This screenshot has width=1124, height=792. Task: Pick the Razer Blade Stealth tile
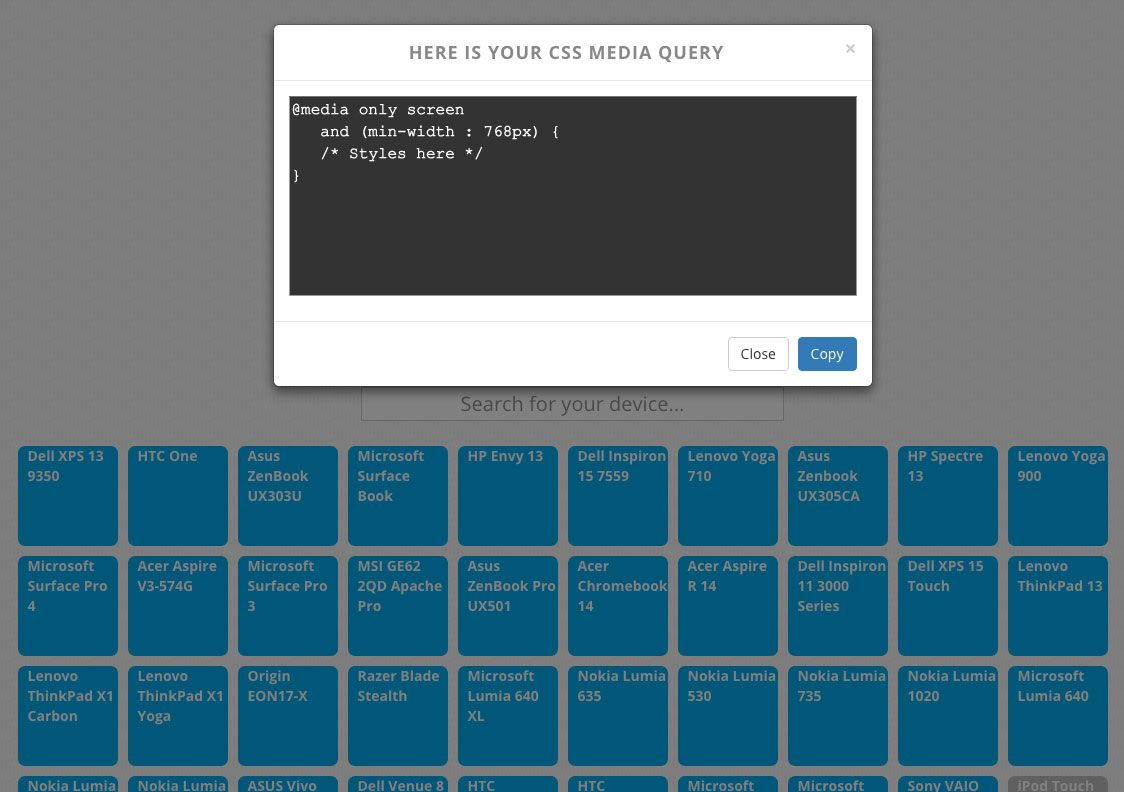pos(397,715)
